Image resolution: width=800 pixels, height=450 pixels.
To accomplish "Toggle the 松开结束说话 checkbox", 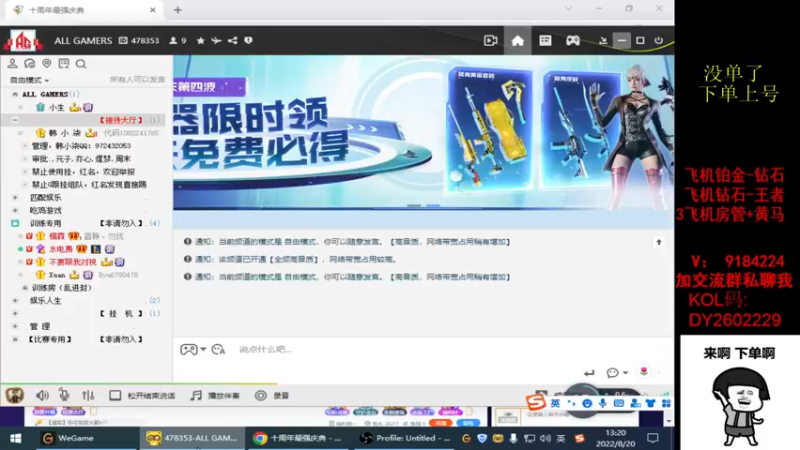I will (115, 395).
